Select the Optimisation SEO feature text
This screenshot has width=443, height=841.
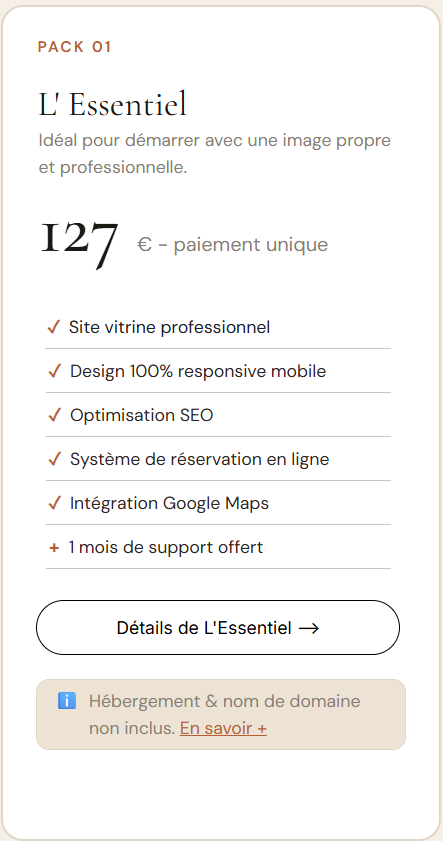click(142, 415)
